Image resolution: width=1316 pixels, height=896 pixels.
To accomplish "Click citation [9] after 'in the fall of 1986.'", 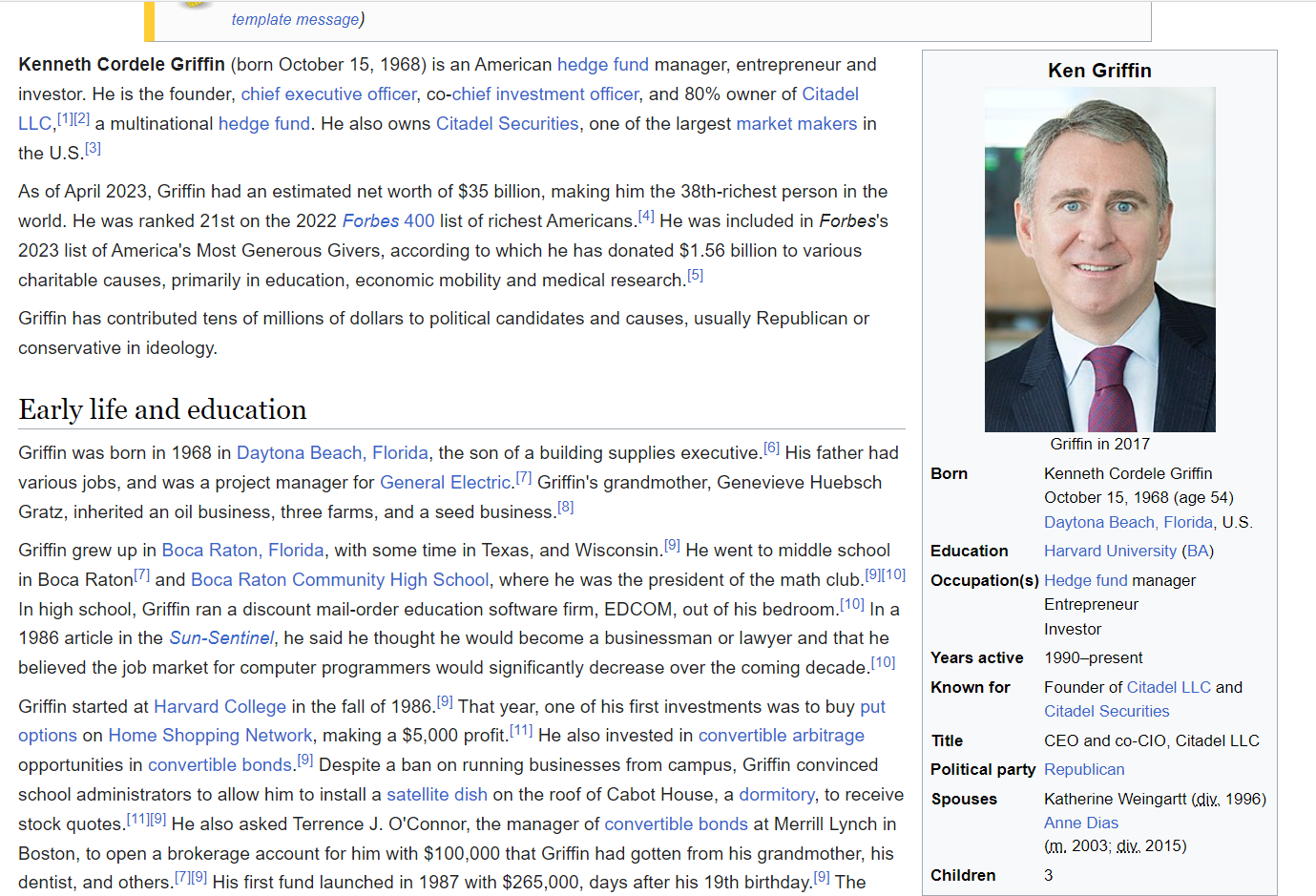I will tap(445, 701).
